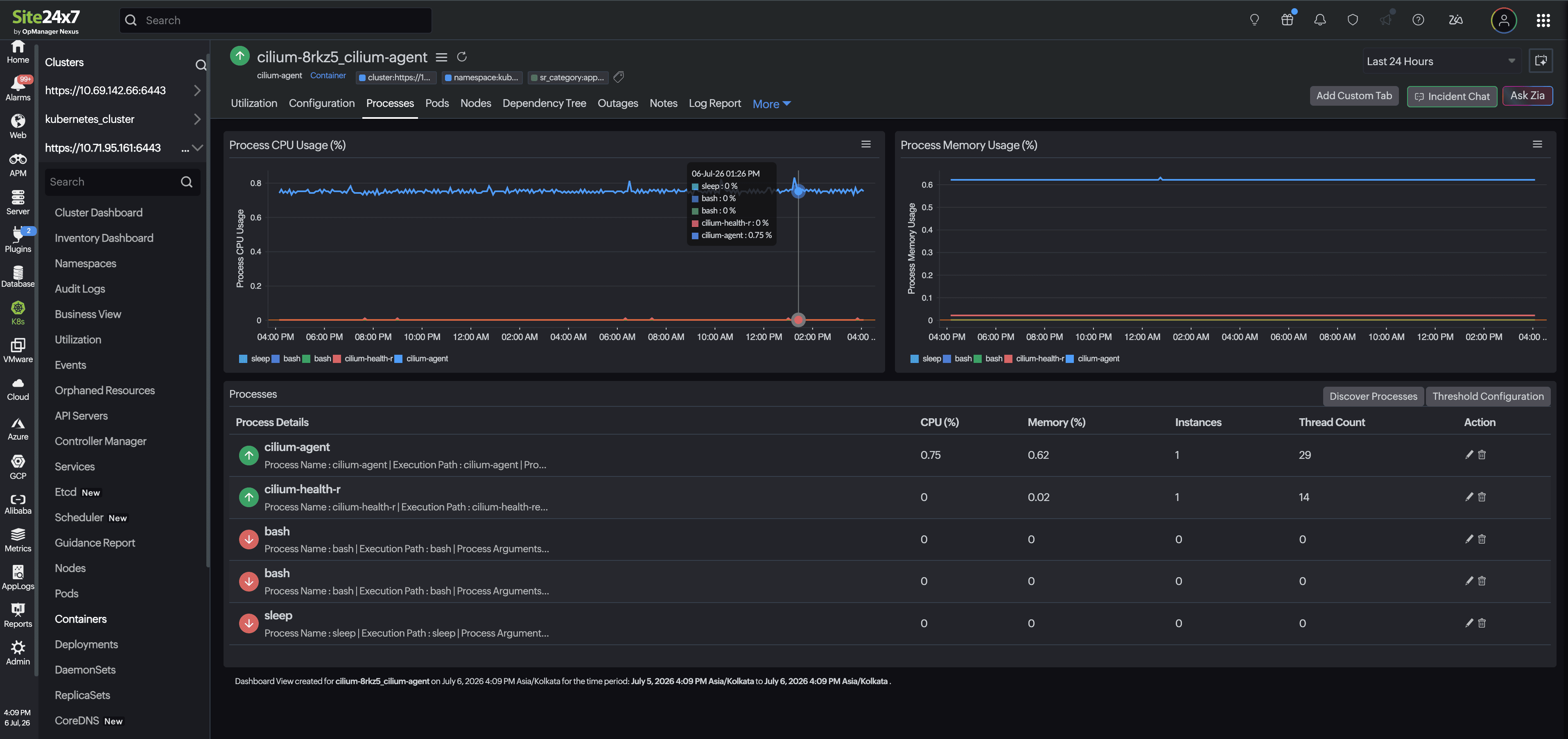Switch to the Utilization tab

pos(254,103)
